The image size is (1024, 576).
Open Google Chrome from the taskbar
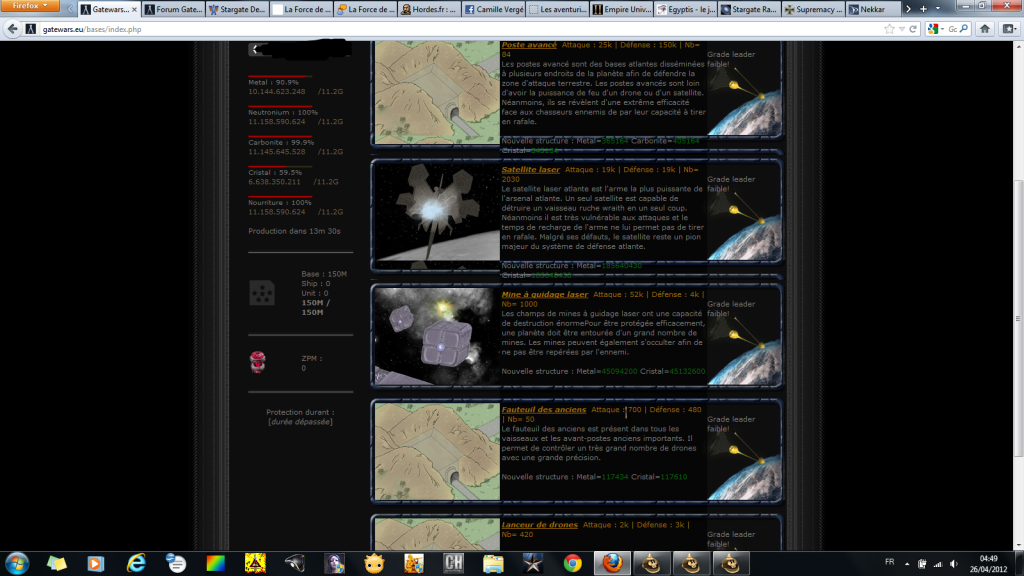tap(572, 563)
